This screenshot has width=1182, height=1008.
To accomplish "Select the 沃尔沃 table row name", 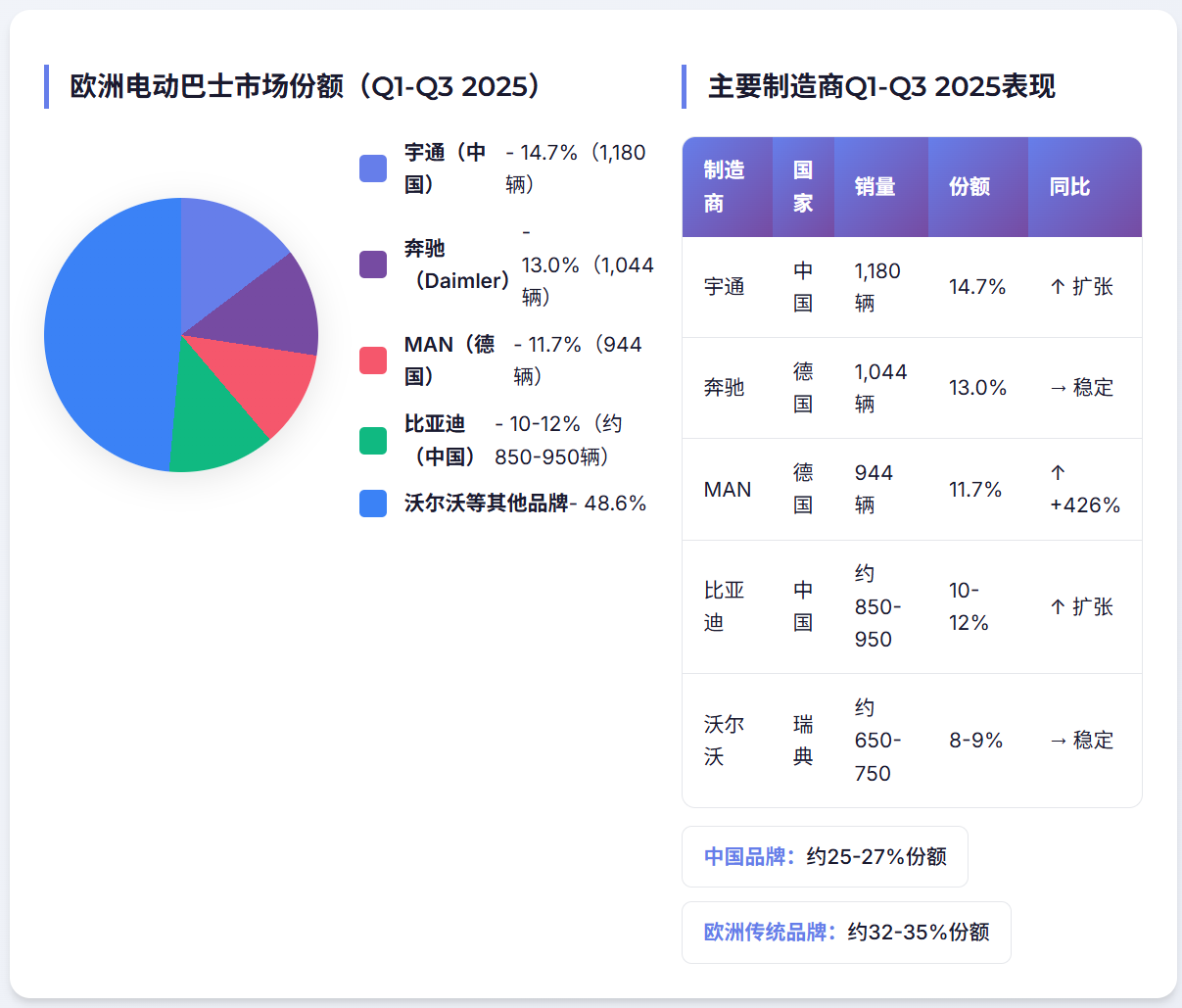I will tap(725, 740).
